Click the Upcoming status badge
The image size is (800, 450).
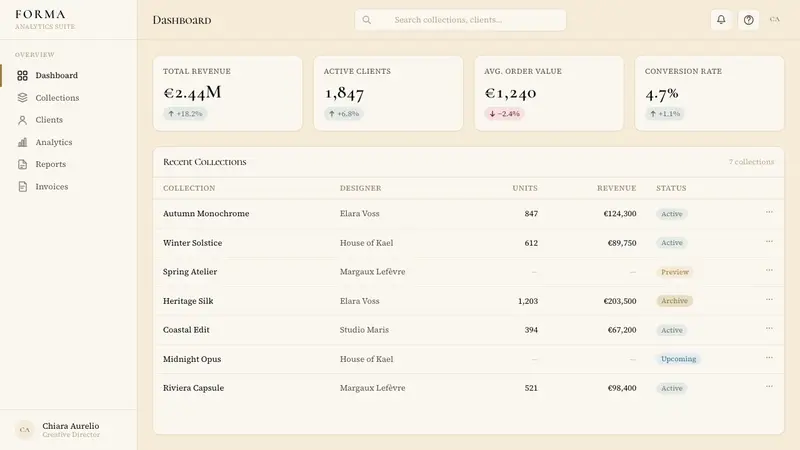(678, 359)
